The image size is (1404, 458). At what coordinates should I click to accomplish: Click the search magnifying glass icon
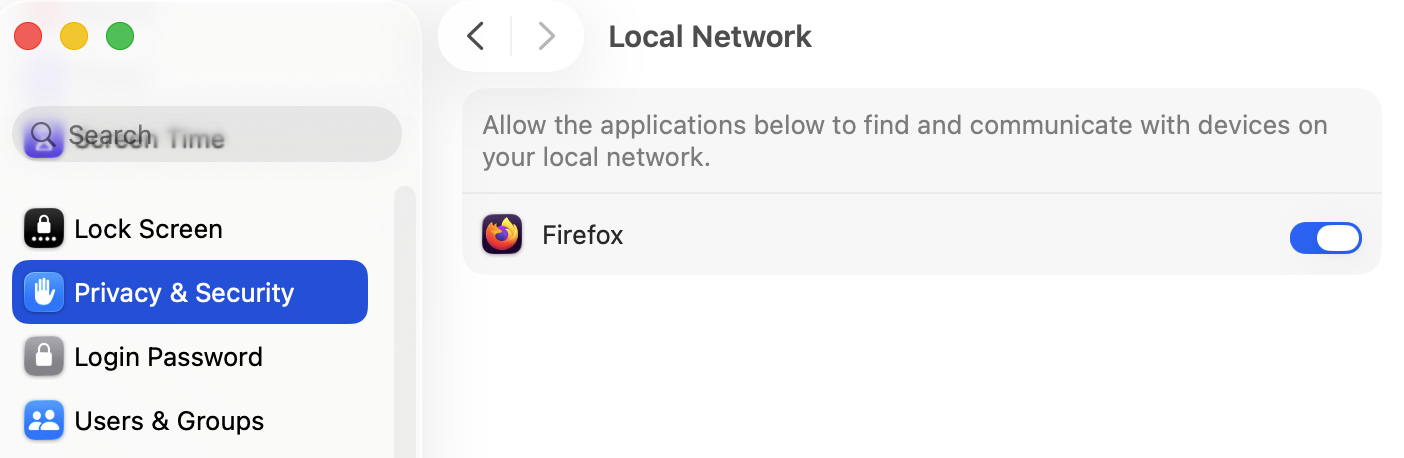coord(42,135)
